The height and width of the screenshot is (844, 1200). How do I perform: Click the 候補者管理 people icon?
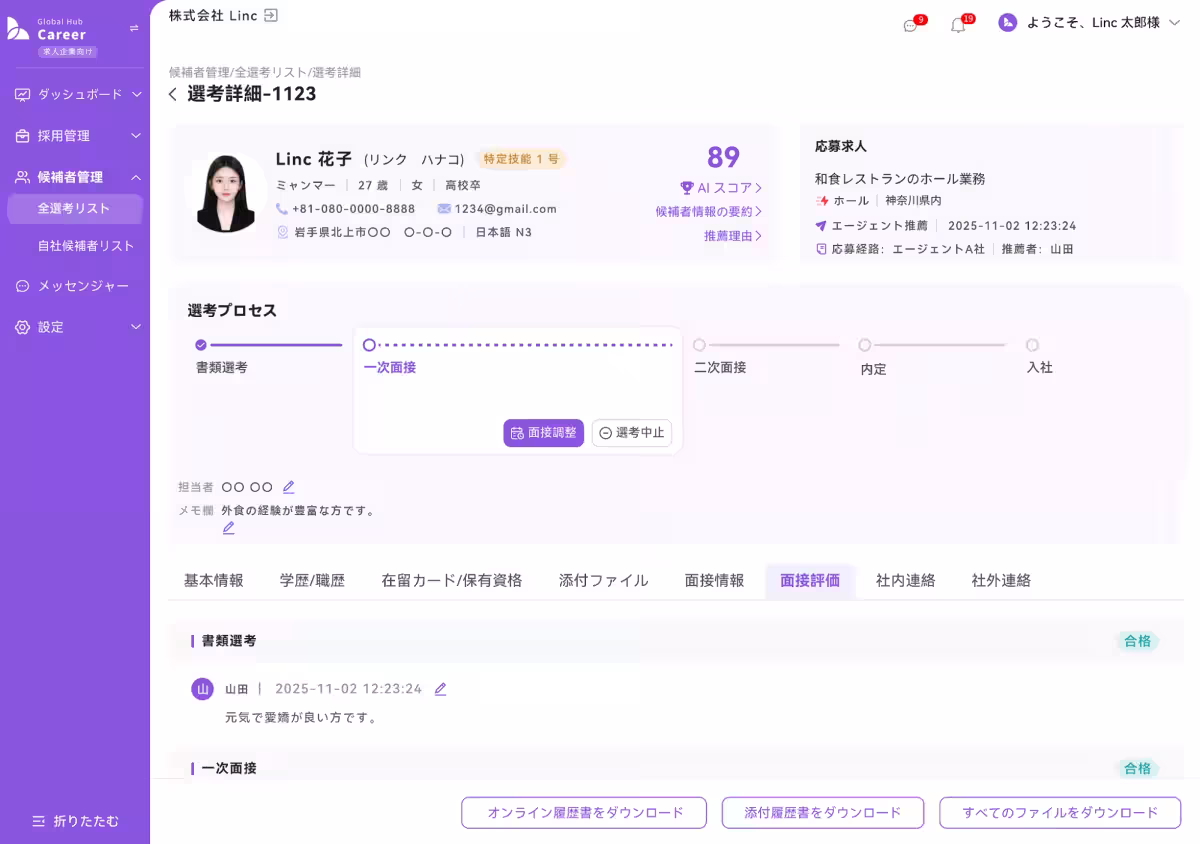point(22,177)
